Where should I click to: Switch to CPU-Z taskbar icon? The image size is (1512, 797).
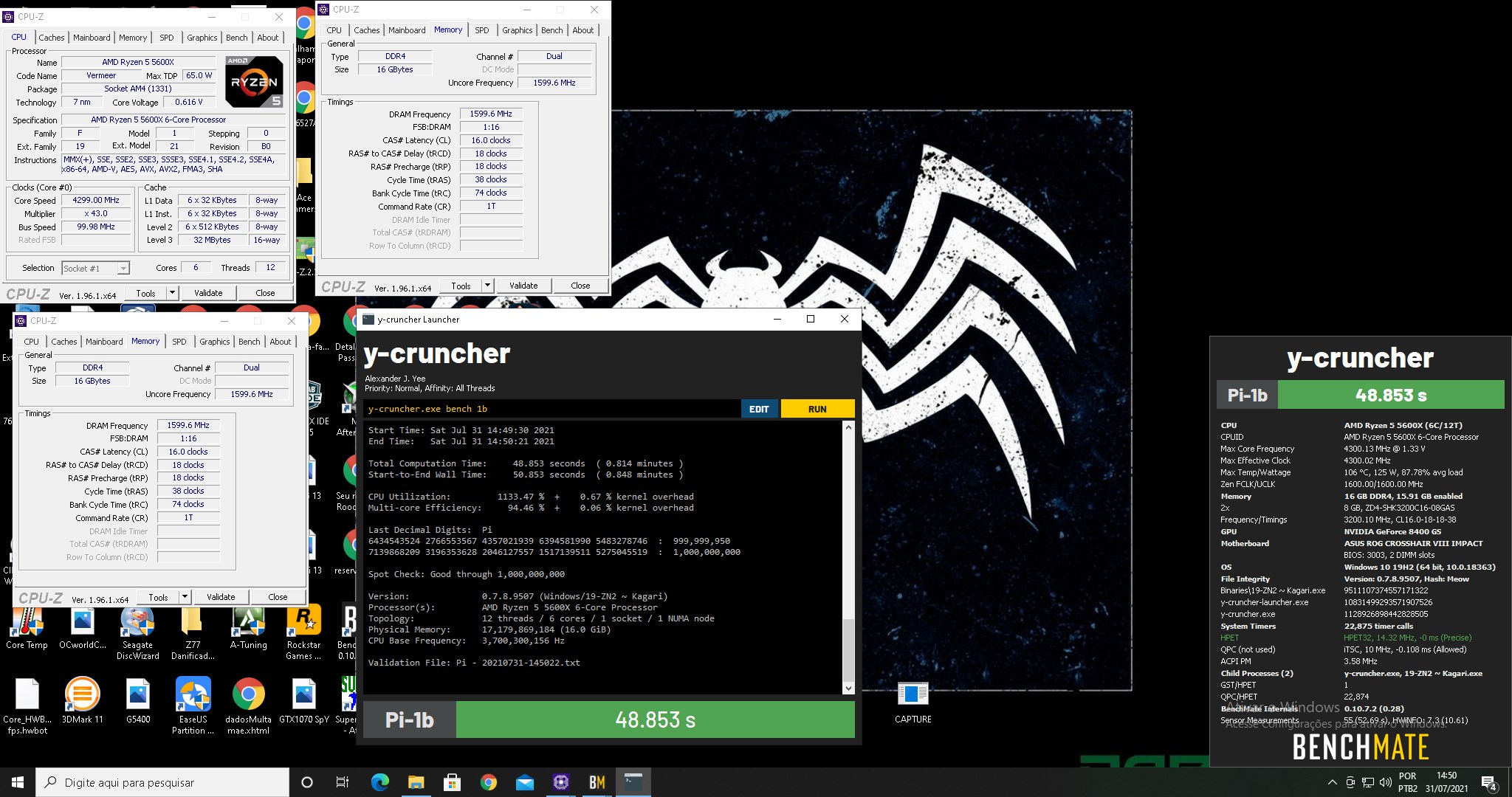[560, 782]
